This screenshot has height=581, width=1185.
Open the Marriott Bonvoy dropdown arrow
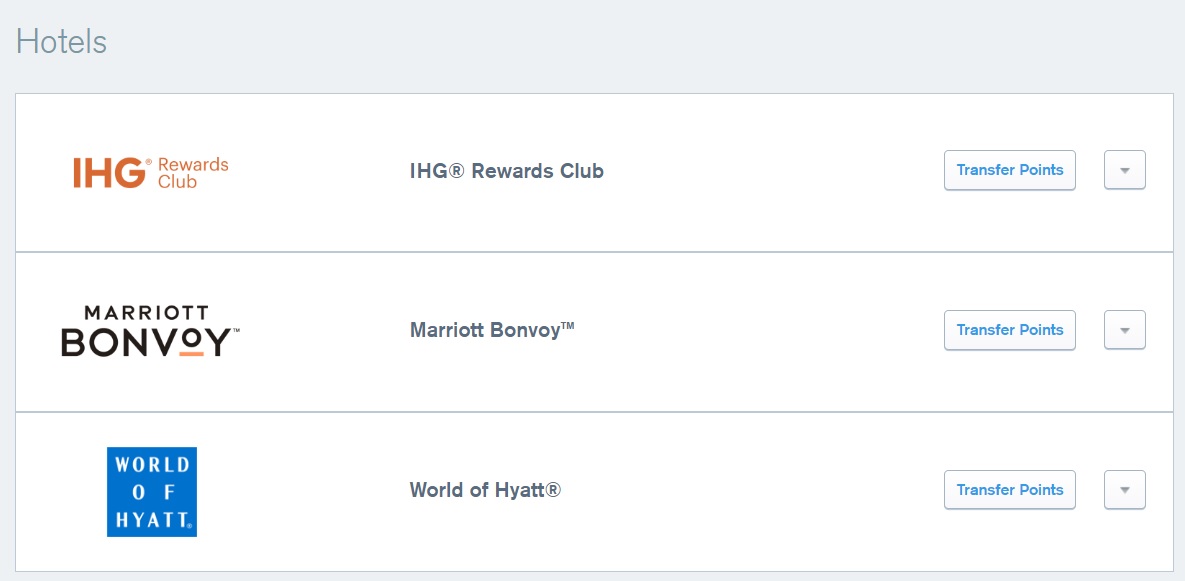tap(1124, 330)
